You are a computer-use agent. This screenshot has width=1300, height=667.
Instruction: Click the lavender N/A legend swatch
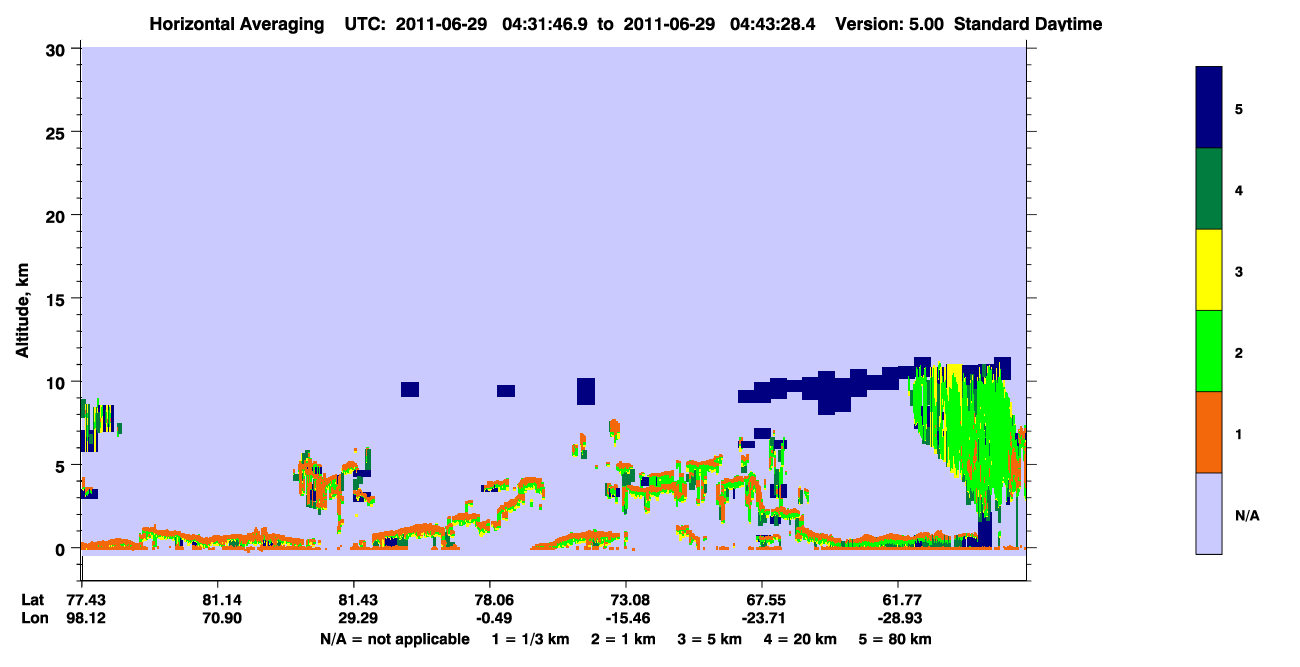(1209, 513)
